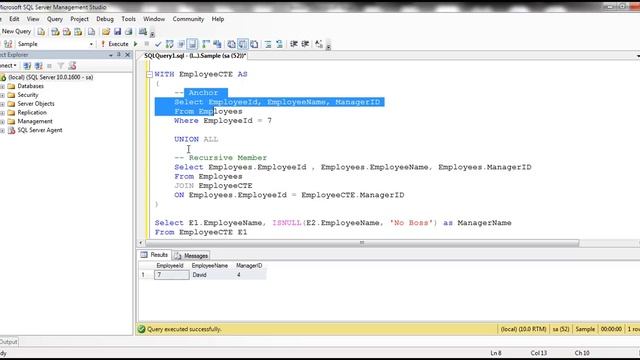The height and width of the screenshot is (360, 640).
Task: Click Object Explorer connect icon
Action: click(x=27, y=66)
